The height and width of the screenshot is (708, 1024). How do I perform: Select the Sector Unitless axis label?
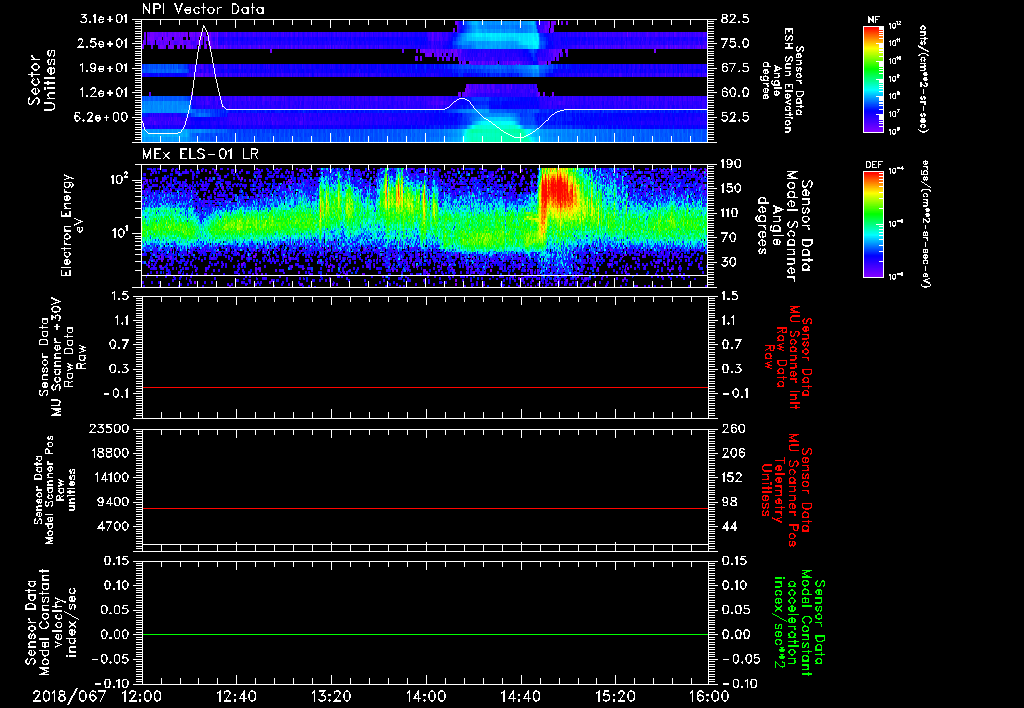tap(41, 82)
